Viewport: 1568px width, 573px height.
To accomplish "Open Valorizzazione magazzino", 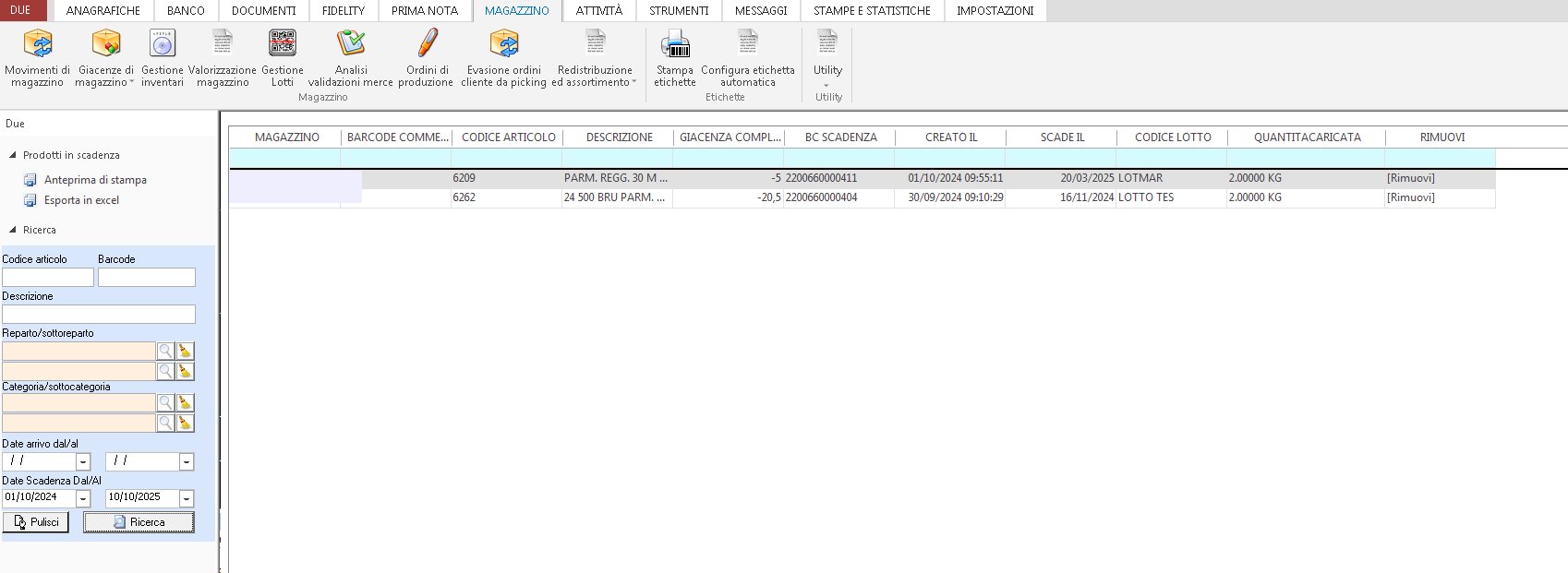I will click(x=223, y=58).
